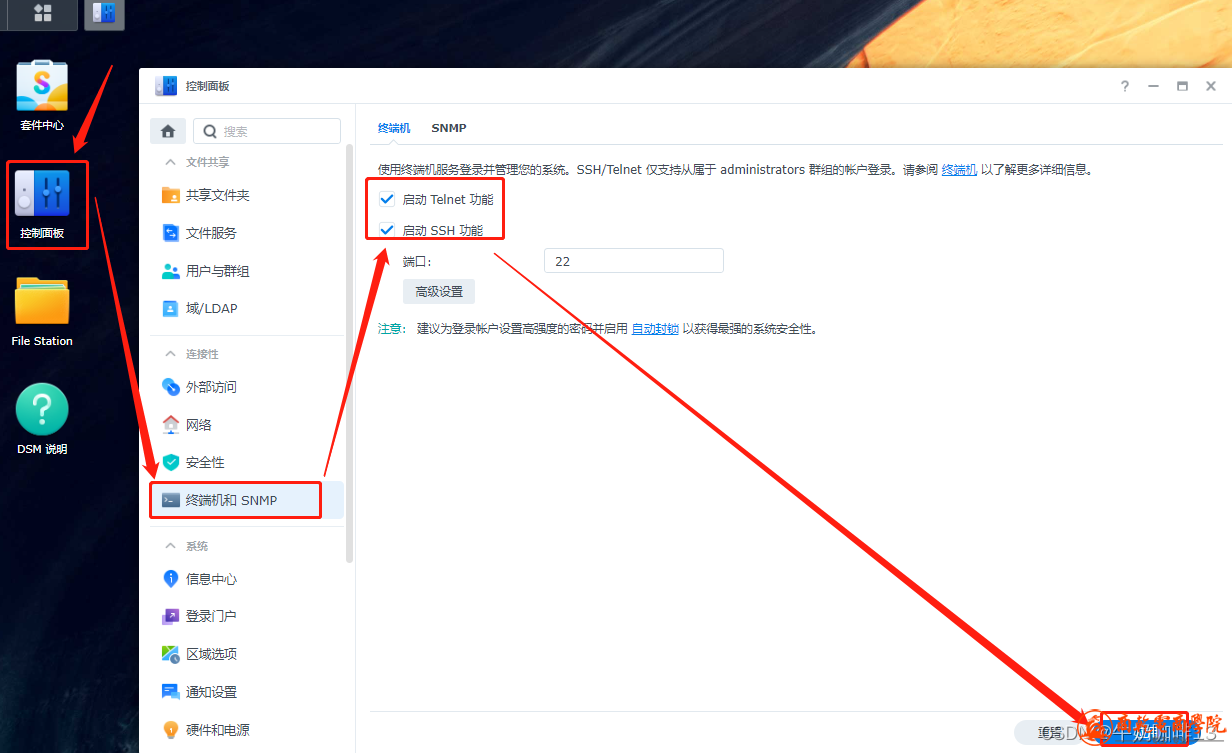The image size is (1232, 753).
Task: Select 区域选项 label in sidebar
Action: (x=211, y=654)
